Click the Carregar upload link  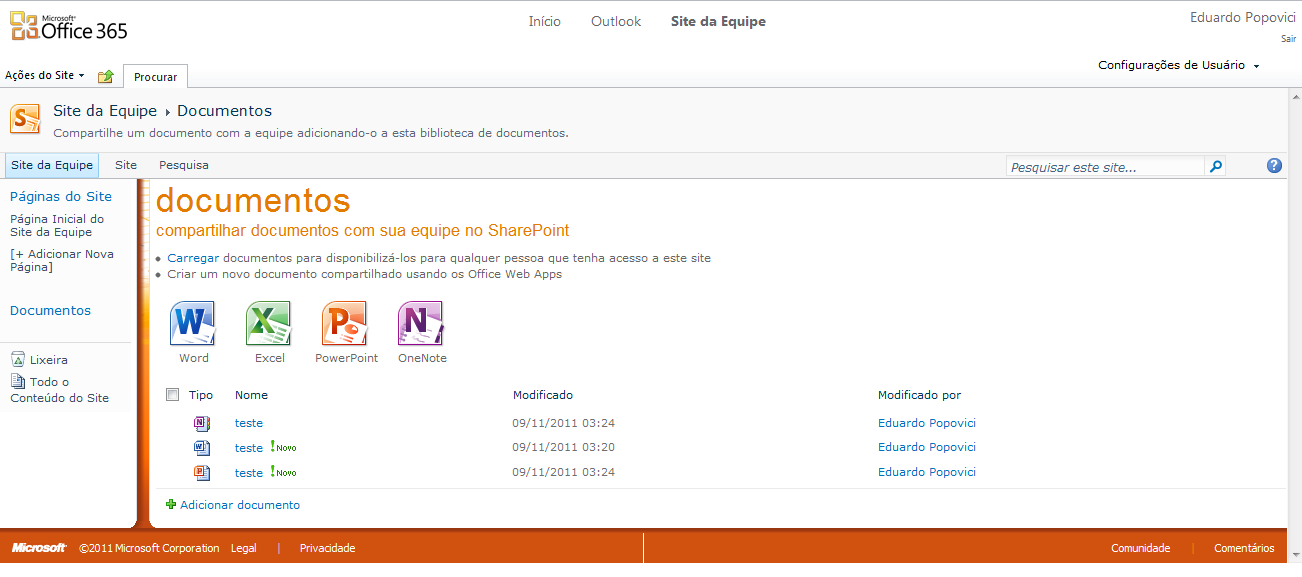(x=193, y=258)
